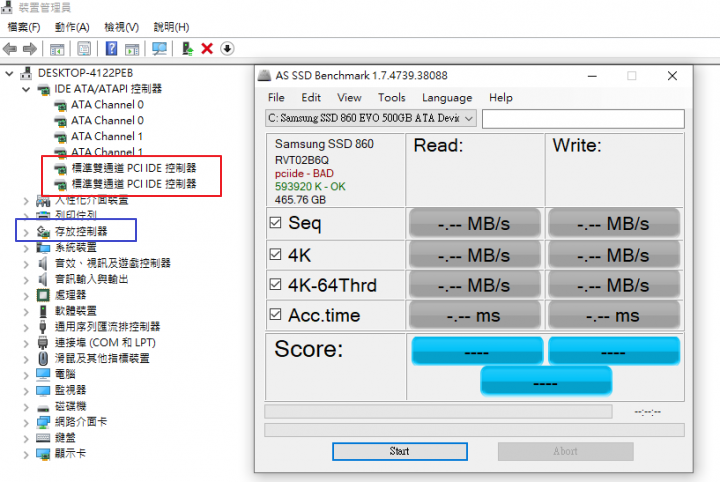Expand the 通用序列匯流排控制器 node
The image size is (720, 482).
(x=26, y=327)
